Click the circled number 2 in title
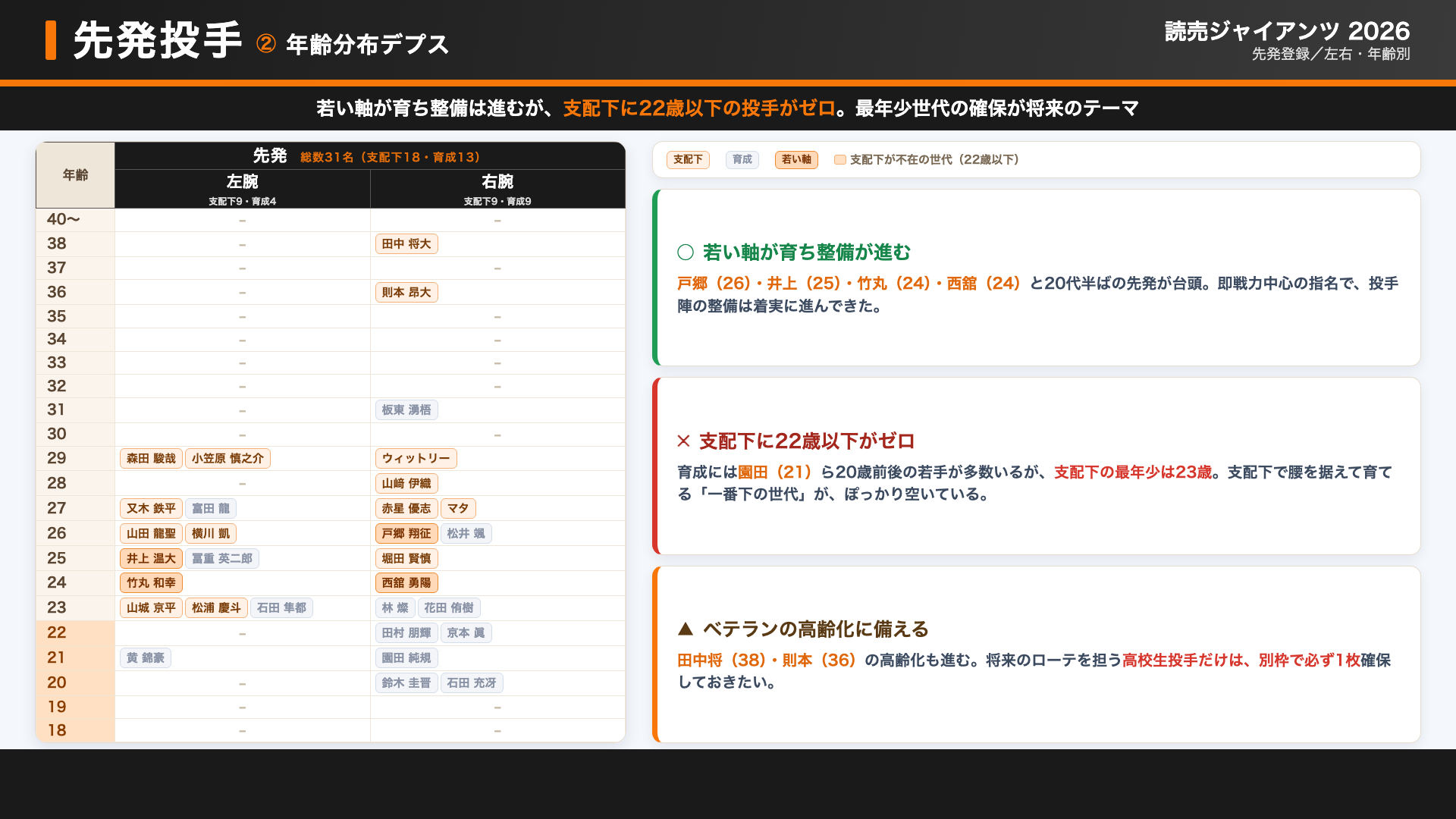 click(266, 44)
